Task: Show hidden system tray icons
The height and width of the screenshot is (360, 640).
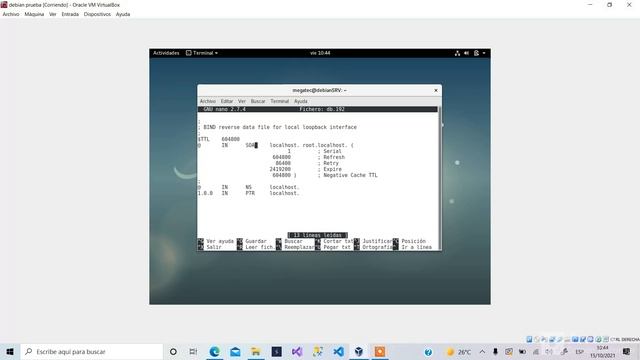Action: (x=482, y=352)
